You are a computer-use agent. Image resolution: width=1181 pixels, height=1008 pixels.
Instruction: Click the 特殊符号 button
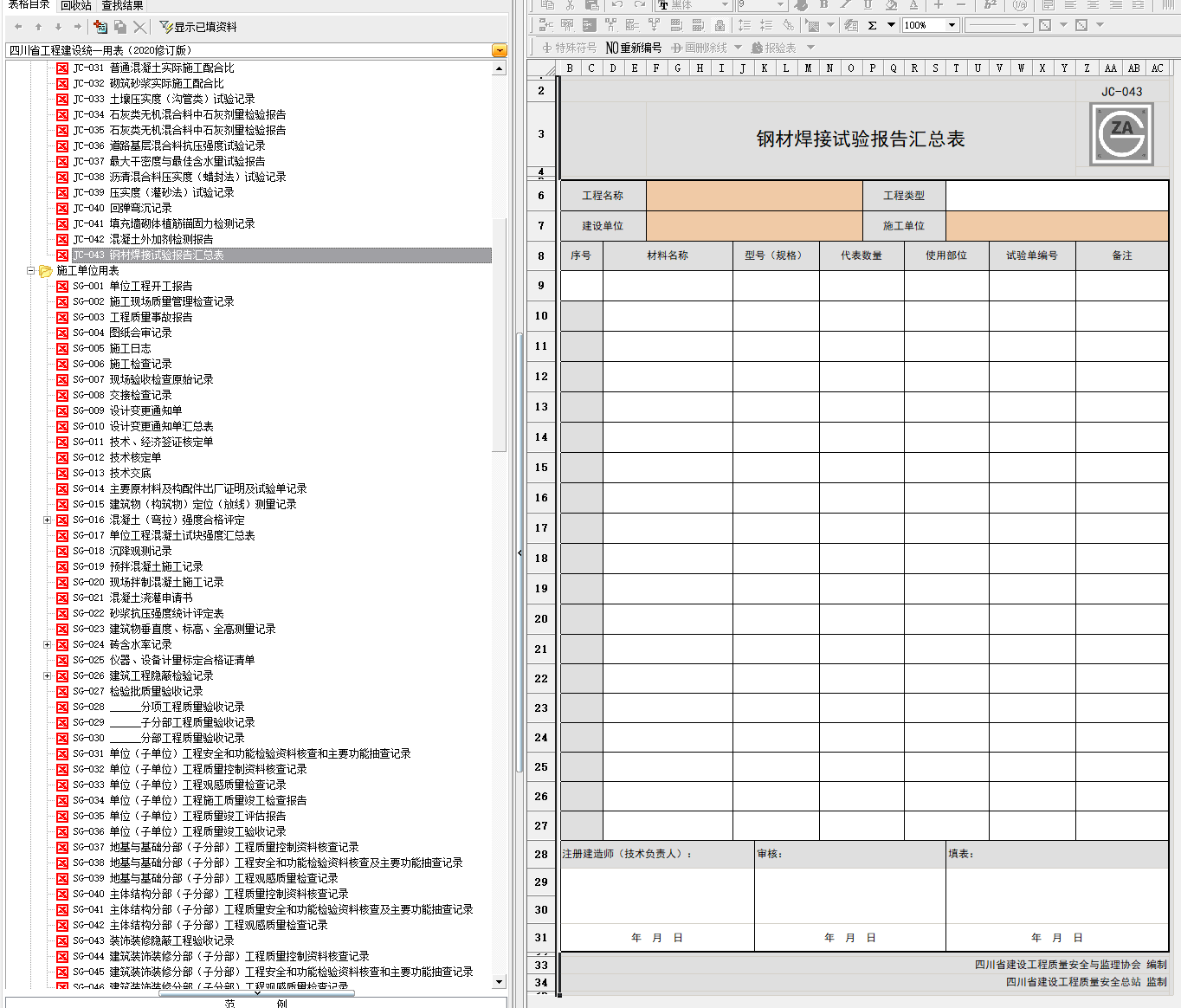[569, 48]
